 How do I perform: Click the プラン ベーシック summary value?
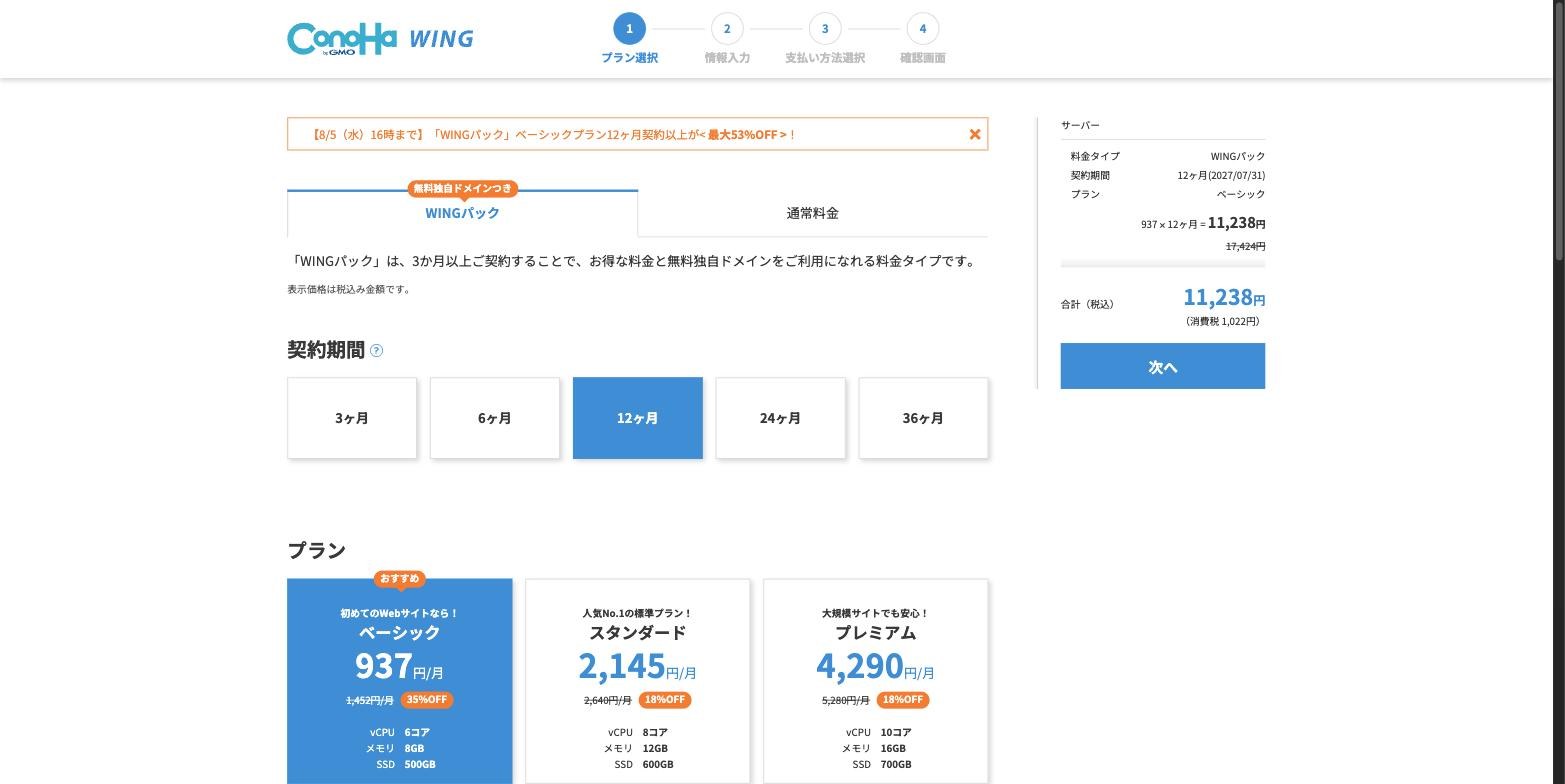pyautogui.click(x=1241, y=194)
